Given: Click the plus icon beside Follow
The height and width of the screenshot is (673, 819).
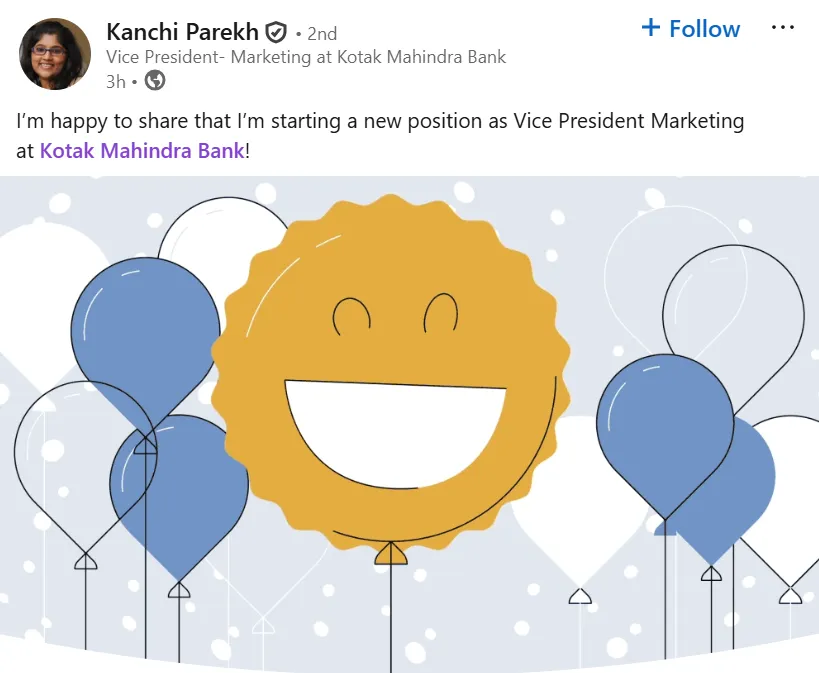Looking at the screenshot, I should pos(651,27).
